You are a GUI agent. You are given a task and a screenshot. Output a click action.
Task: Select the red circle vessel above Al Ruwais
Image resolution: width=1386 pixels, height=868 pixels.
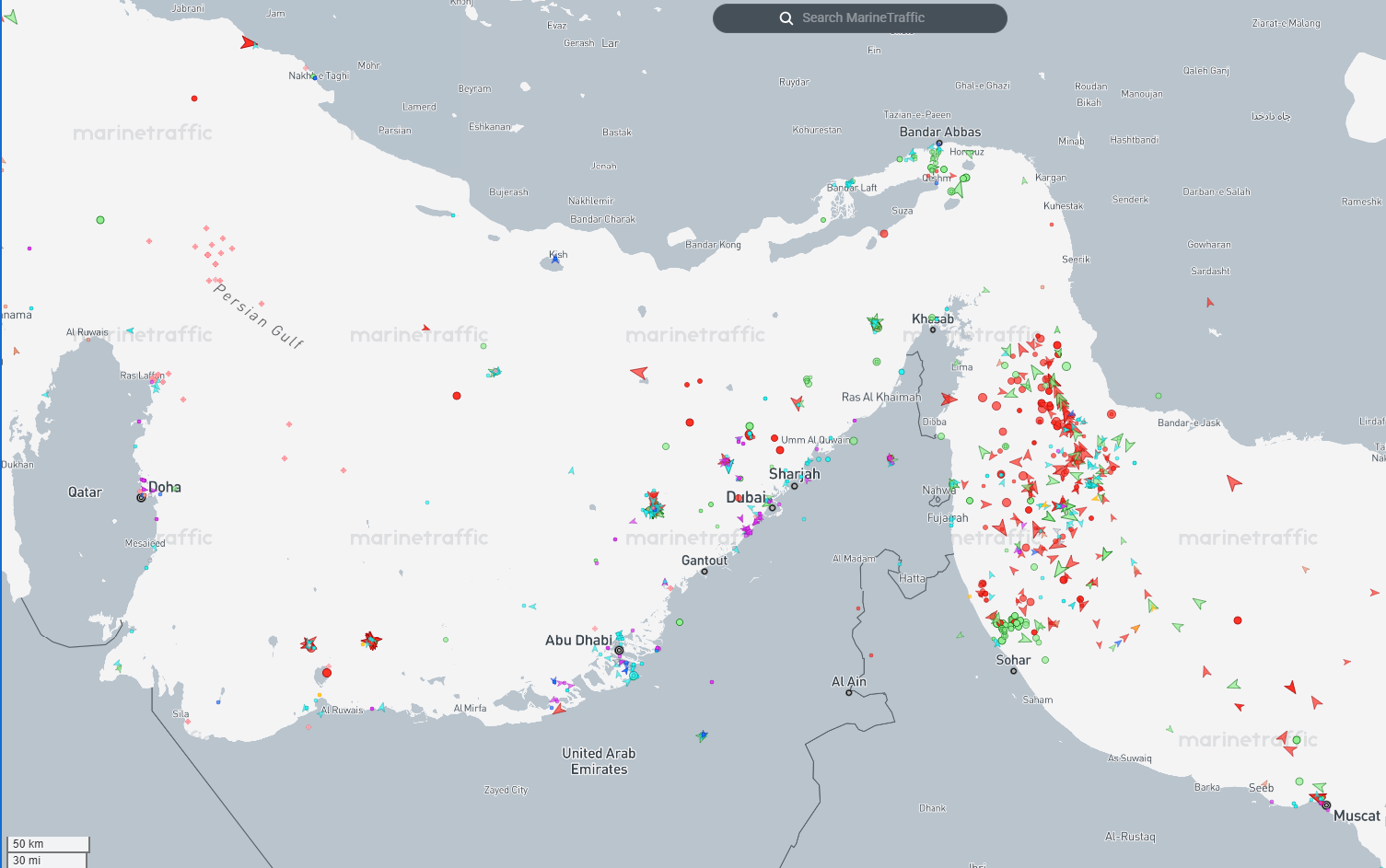tap(327, 673)
